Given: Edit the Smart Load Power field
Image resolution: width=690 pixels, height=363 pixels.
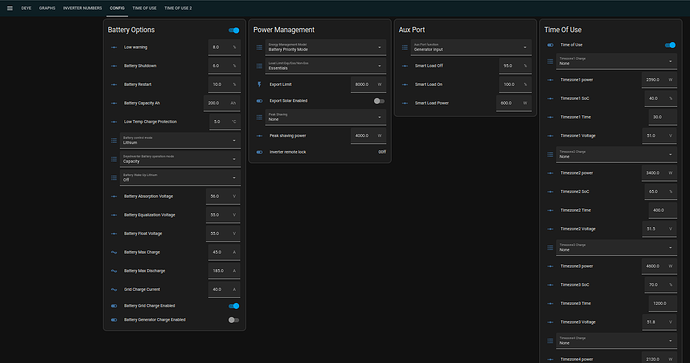Looking at the screenshot, I should click(x=514, y=103).
